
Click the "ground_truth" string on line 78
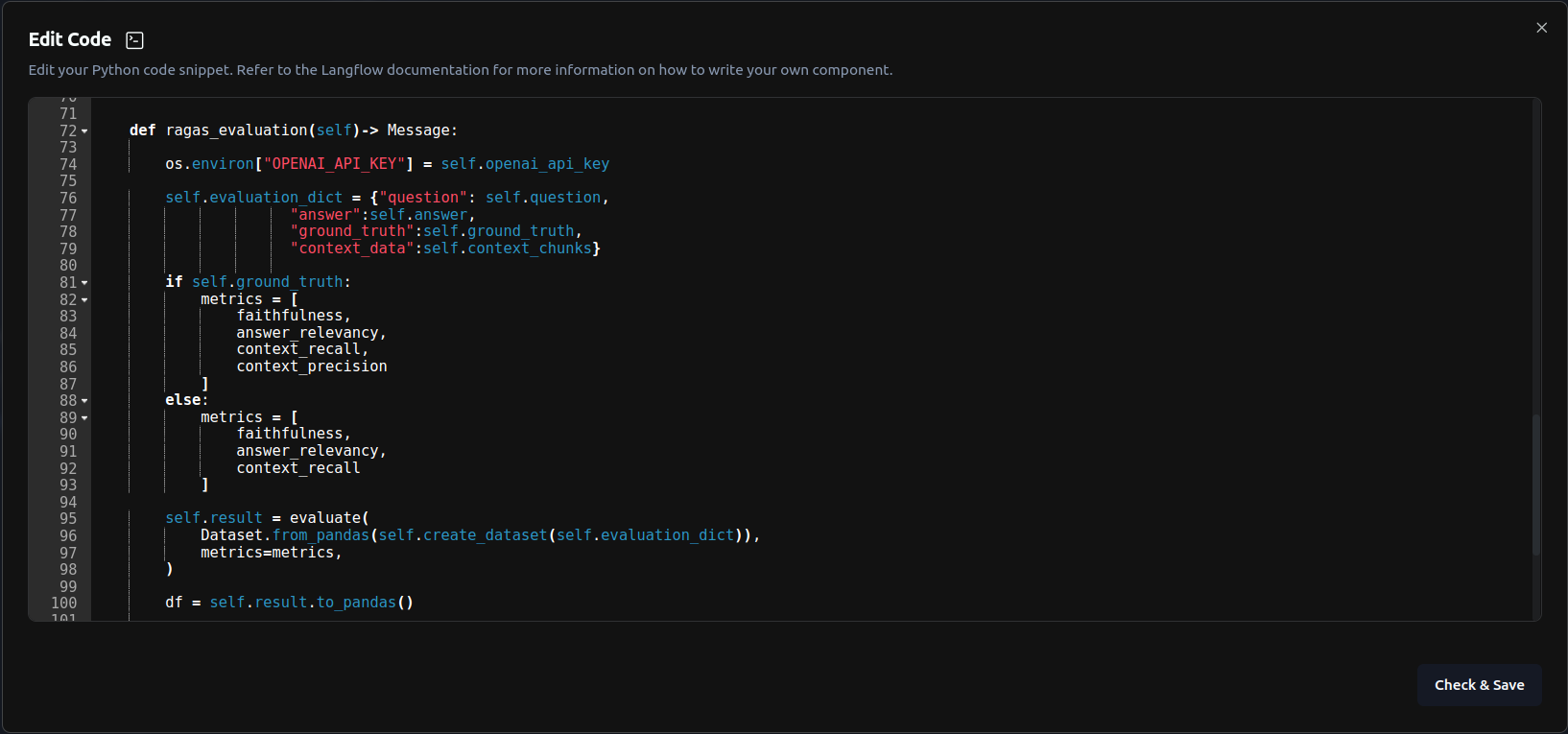tap(352, 231)
